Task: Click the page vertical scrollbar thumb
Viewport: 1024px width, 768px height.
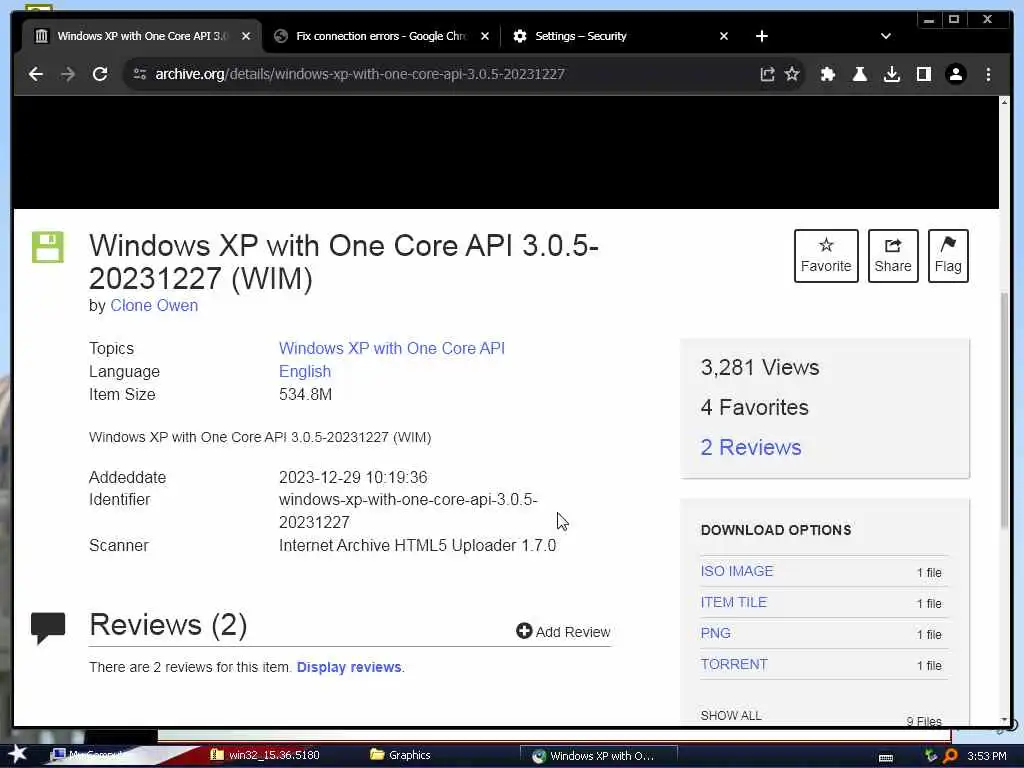Action: pos(1005,411)
